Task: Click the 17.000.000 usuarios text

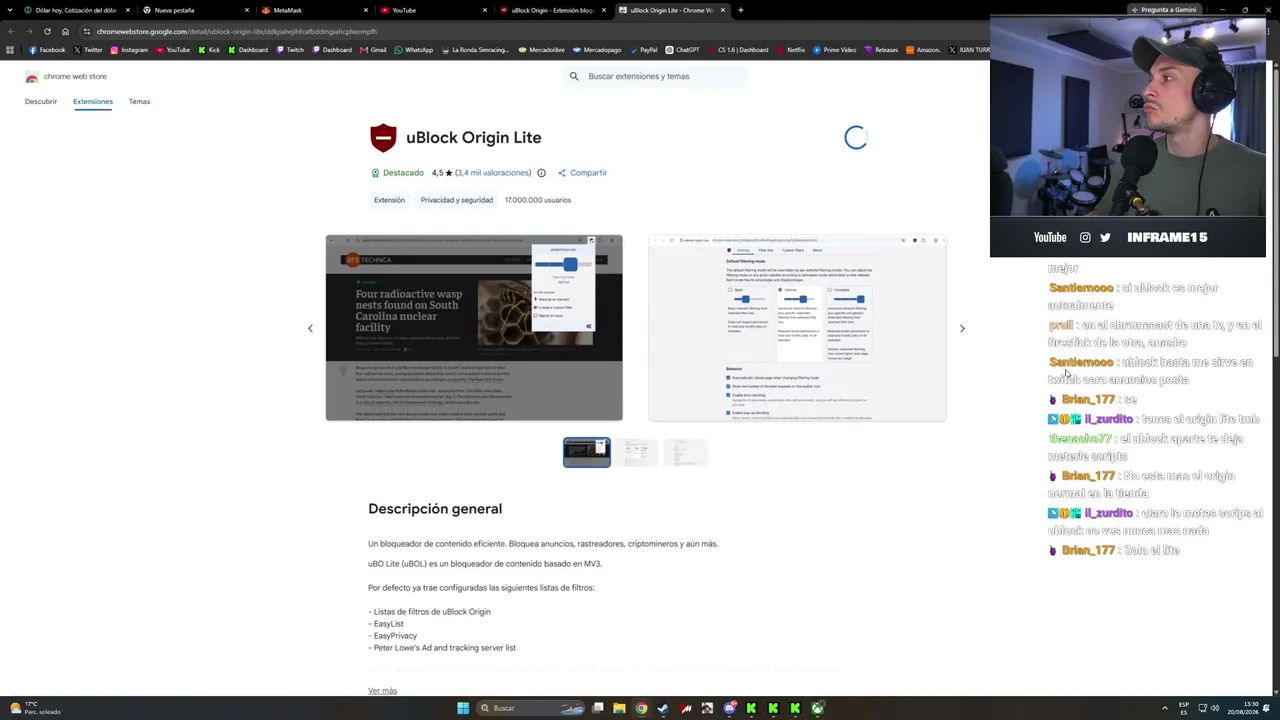Action: tap(538, 200)
